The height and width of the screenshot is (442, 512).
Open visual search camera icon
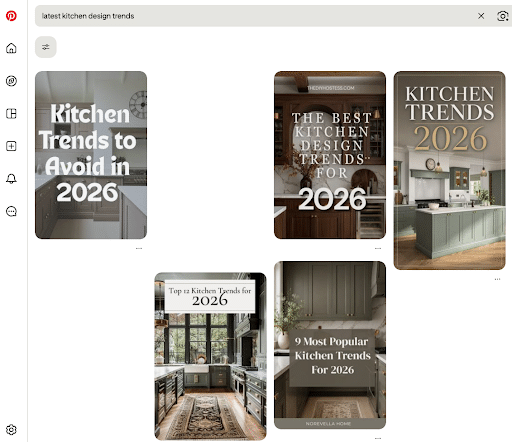point(502,16)
